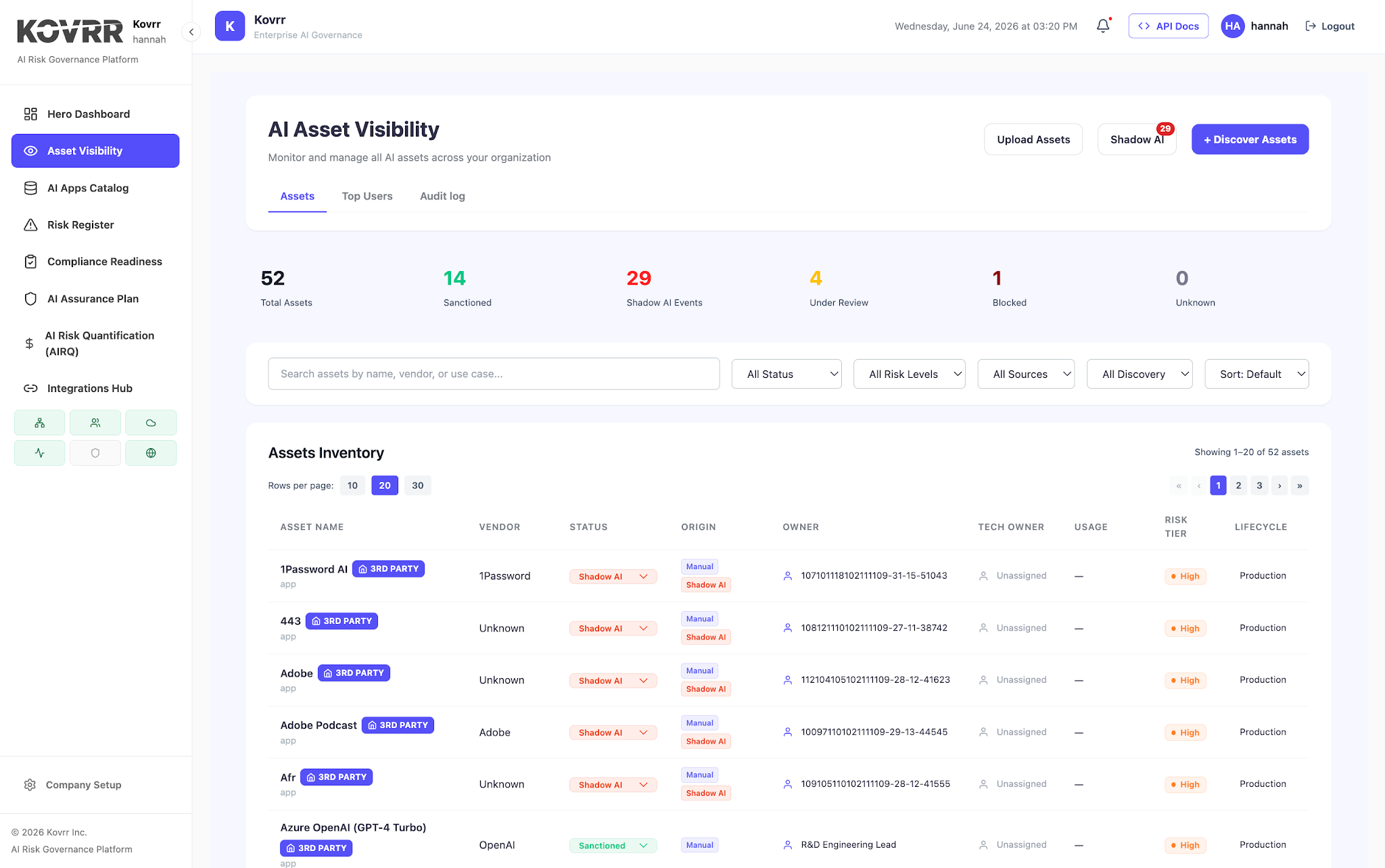Open the grey shield integration icon

pyautogui.click(x=95, y=453)
